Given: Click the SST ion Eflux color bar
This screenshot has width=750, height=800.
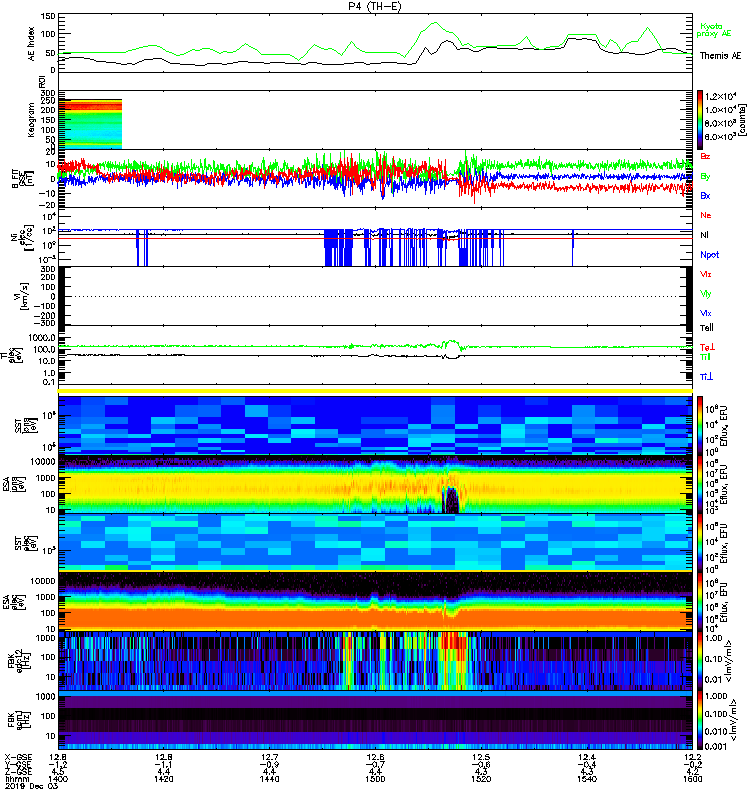Looking at the screenshot, I should click(700, 425).
